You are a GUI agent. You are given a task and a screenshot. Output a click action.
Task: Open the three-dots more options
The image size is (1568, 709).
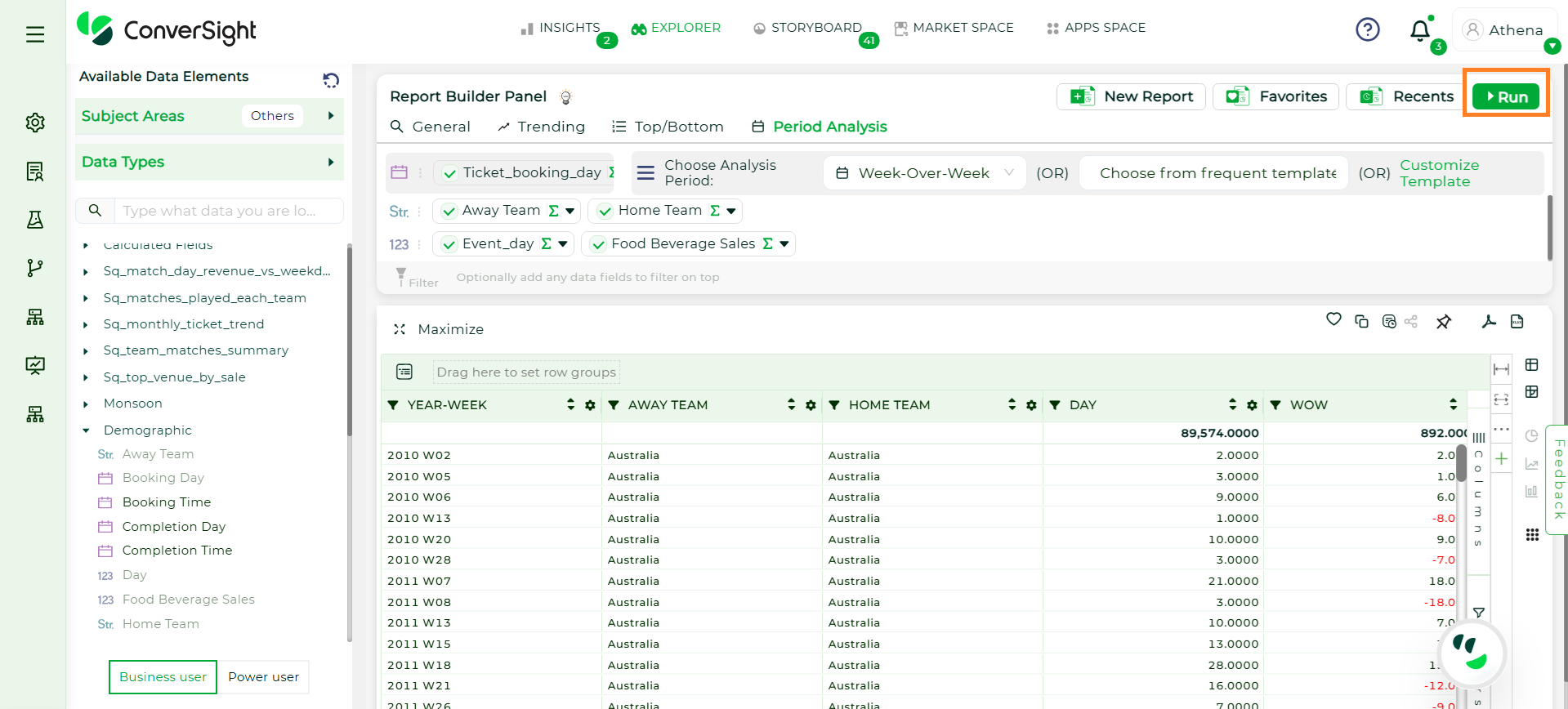(1501, 429)
